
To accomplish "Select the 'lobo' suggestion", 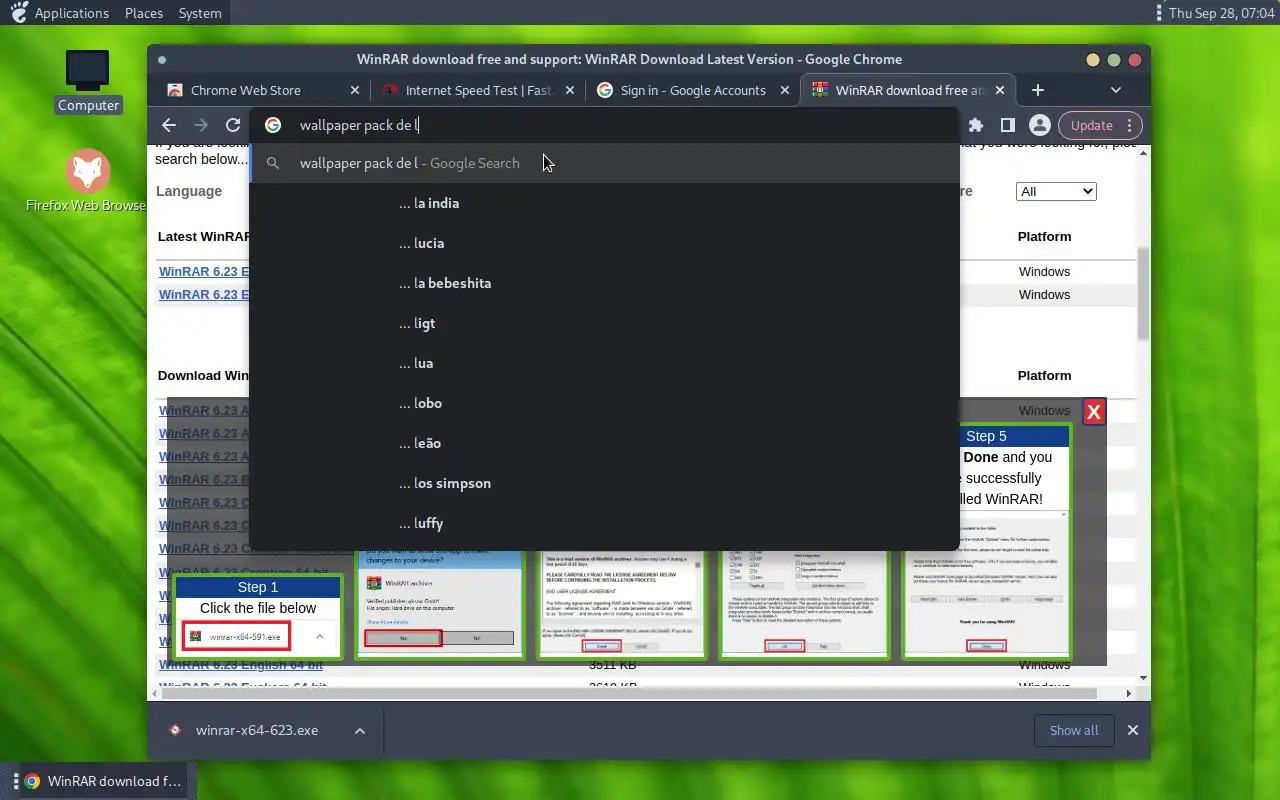I will click(604, 403).
